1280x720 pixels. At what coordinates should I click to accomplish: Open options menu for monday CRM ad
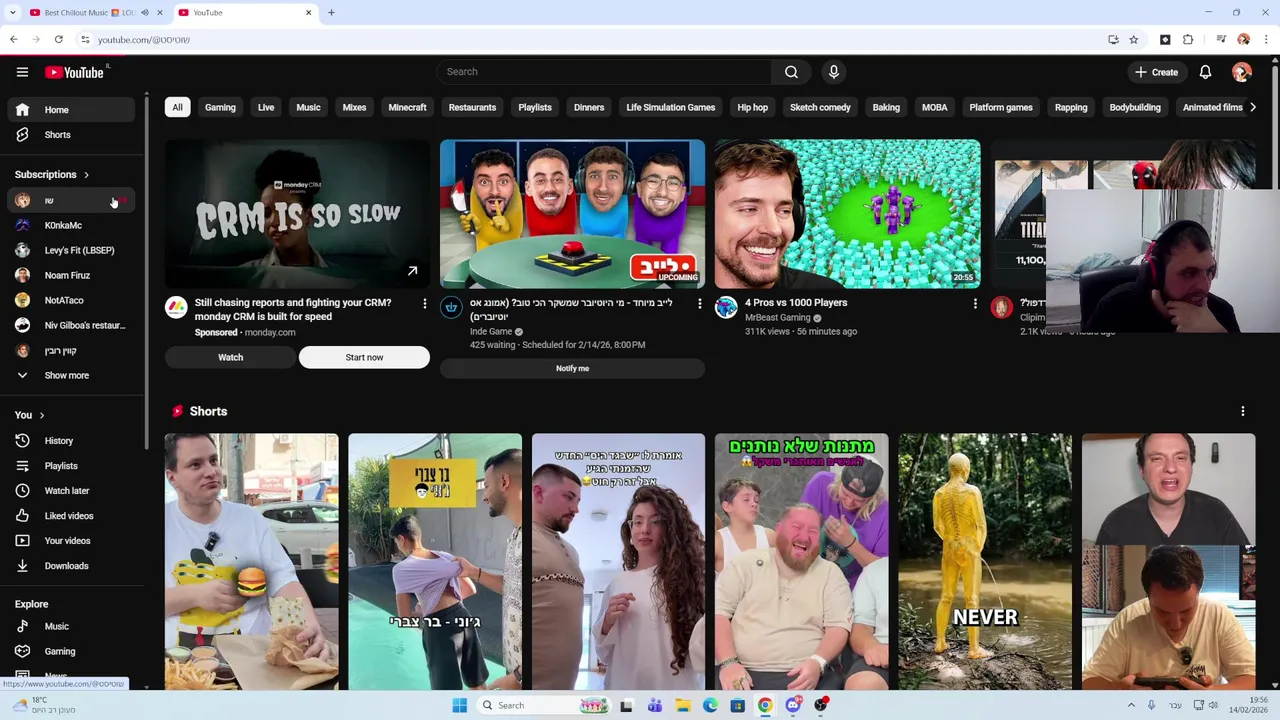(x=424, y=304)
